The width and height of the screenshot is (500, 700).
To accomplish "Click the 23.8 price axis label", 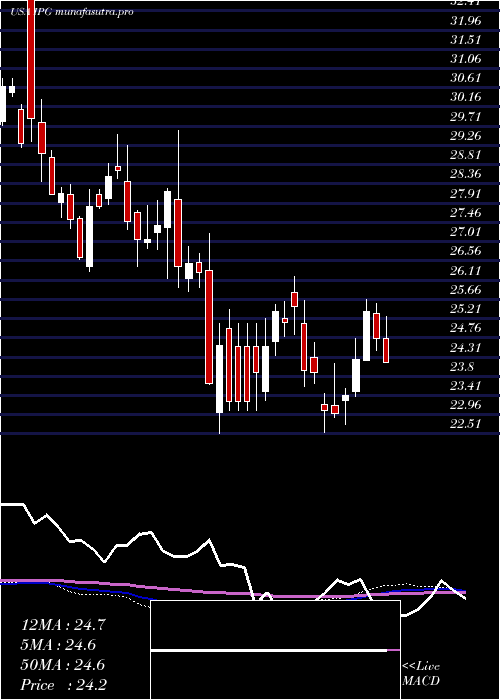I will point(463,367).
